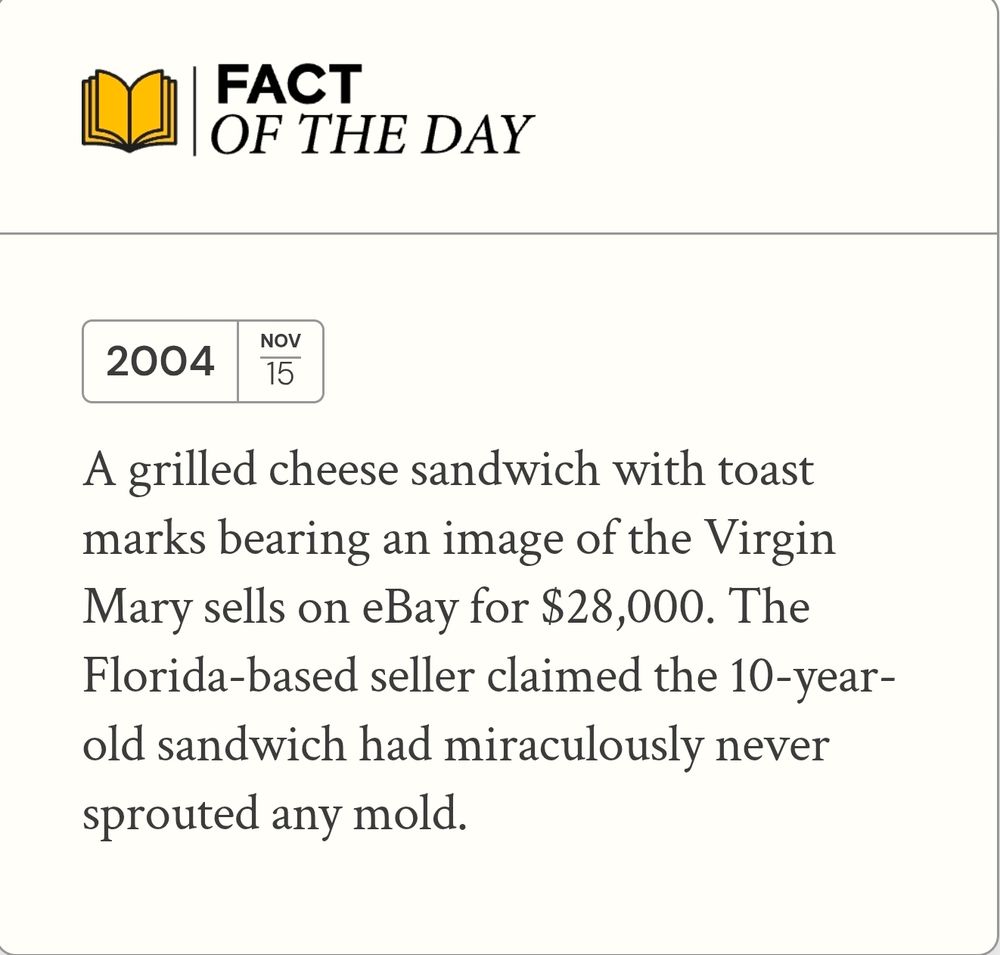This screenshot has height=955, width=1000.
Task: Select the NOV month label
Action: (281, 341)
